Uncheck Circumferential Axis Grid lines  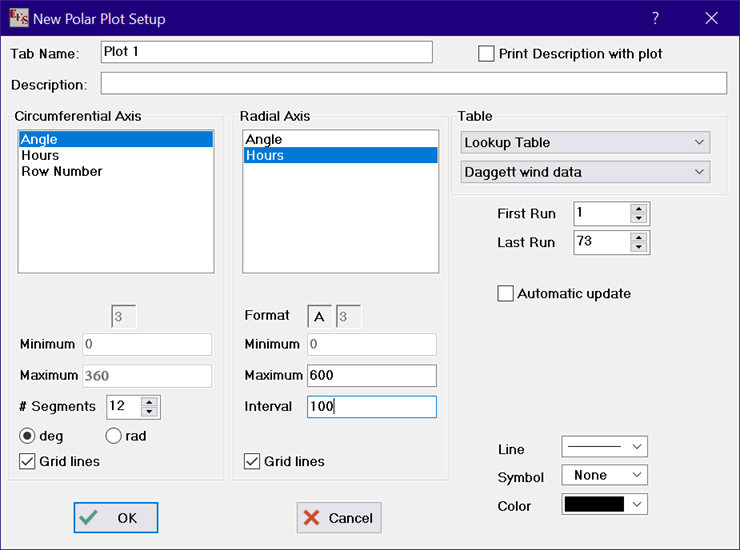[28, 462]
